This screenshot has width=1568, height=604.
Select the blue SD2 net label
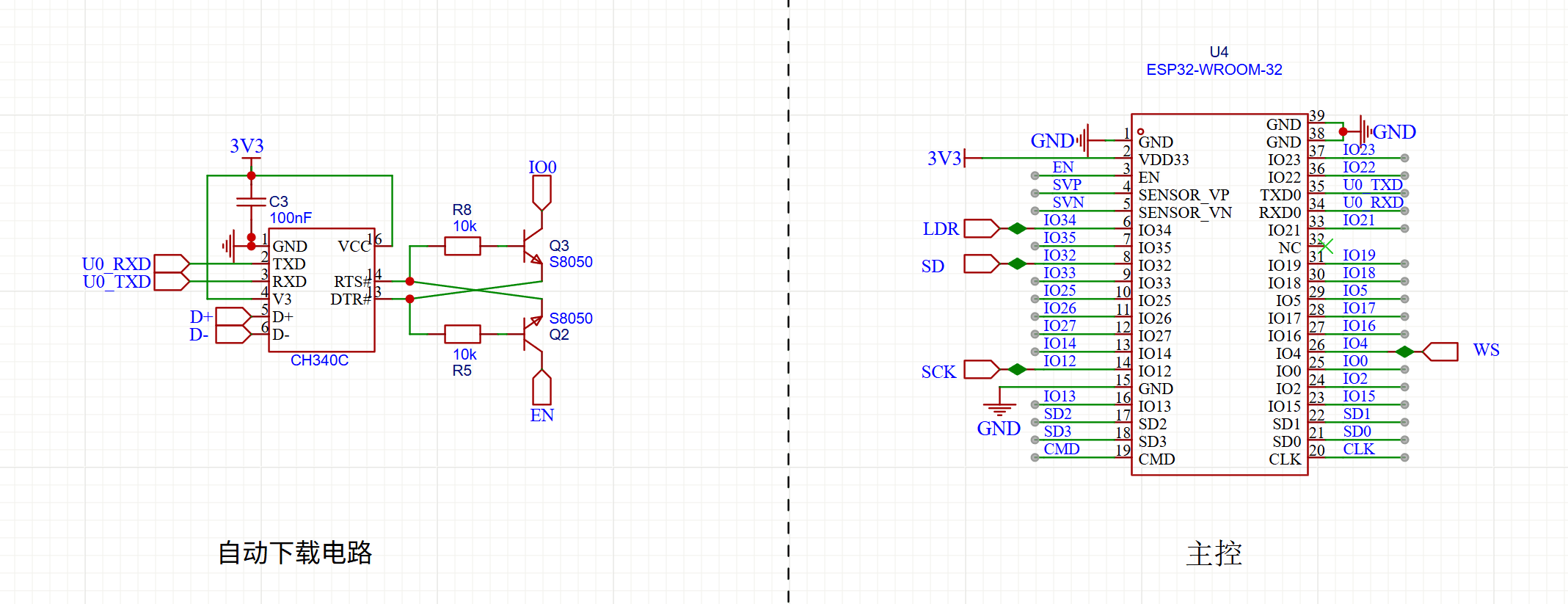point(1057,414)
